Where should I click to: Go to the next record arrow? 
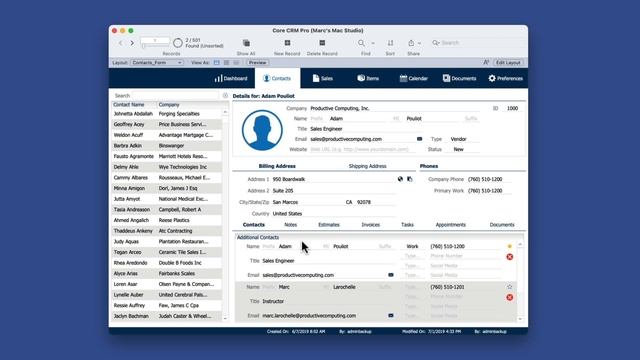coord(132,42)
